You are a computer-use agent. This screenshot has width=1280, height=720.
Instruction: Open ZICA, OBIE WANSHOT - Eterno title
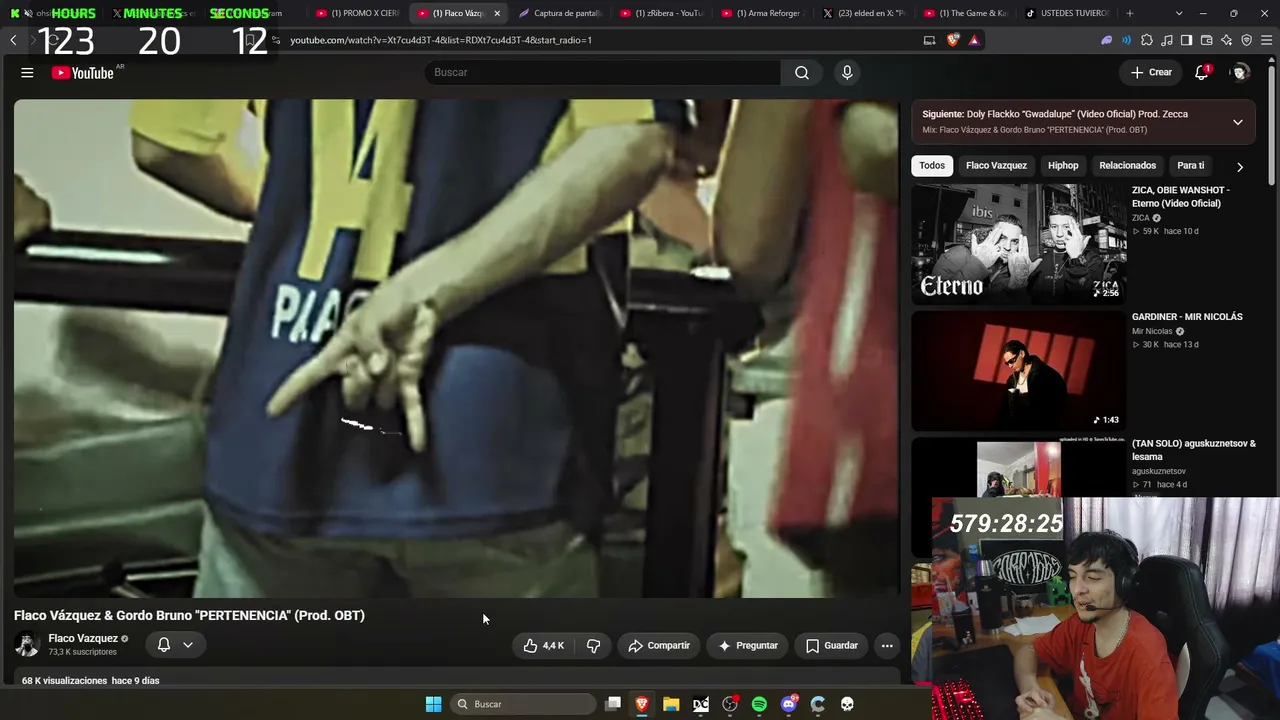tap(1181, 197)
